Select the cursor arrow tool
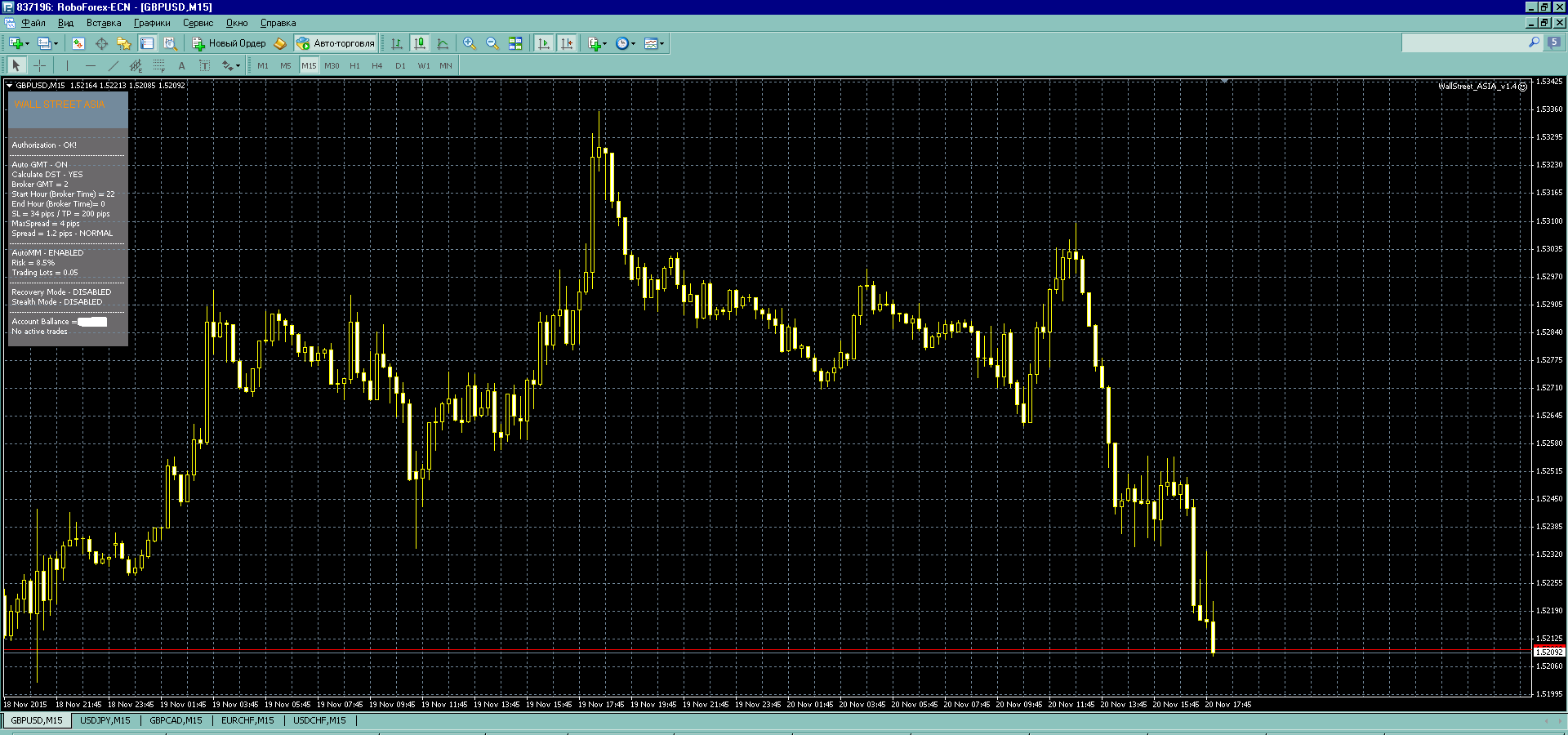 click(16, 65)
